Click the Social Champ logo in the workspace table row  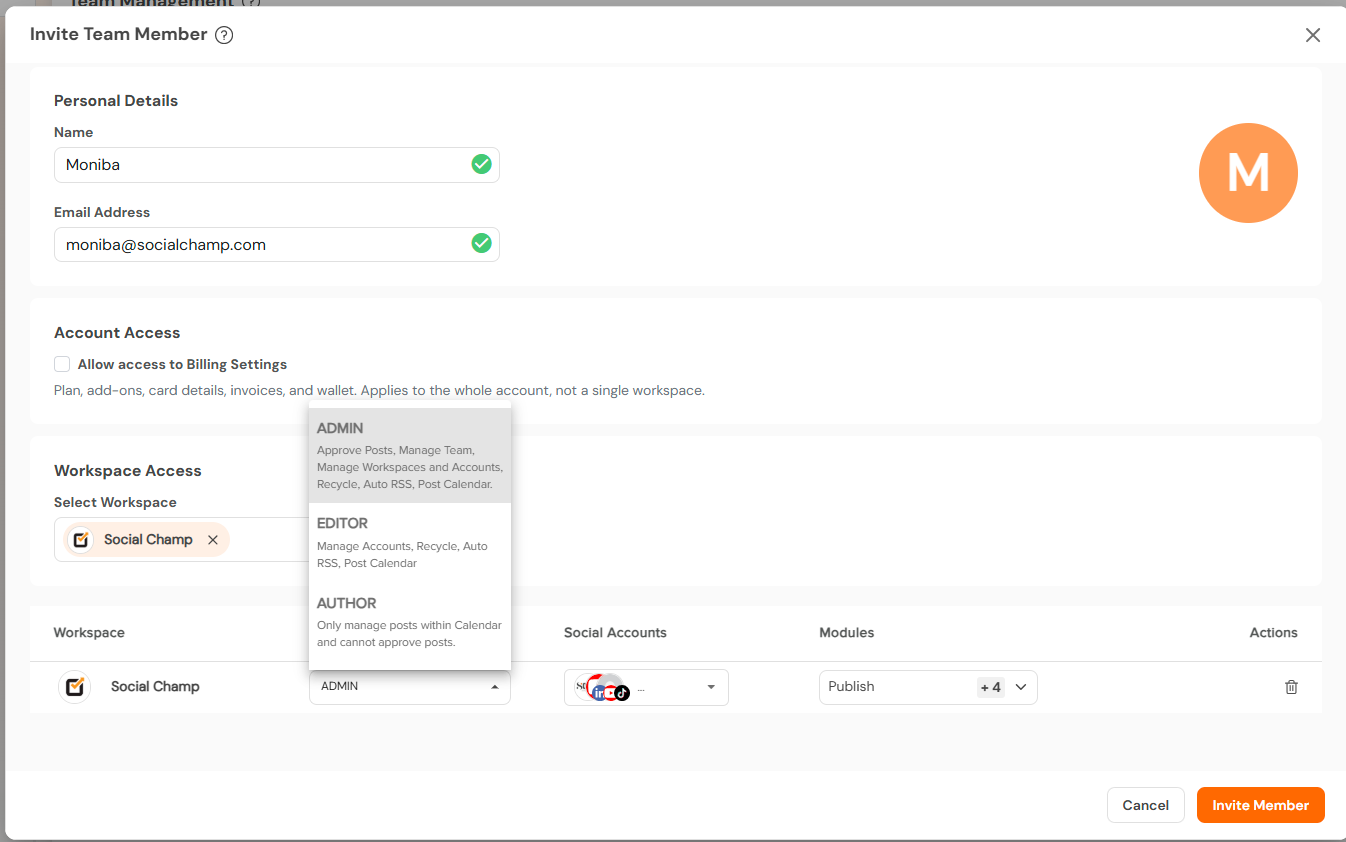(x=75, y=687)
